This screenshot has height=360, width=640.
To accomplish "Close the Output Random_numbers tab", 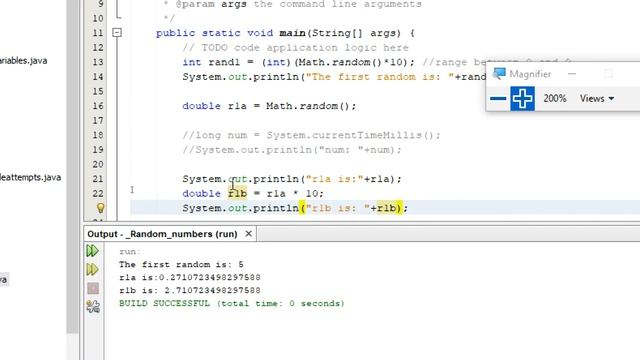I will coord(248,234).
